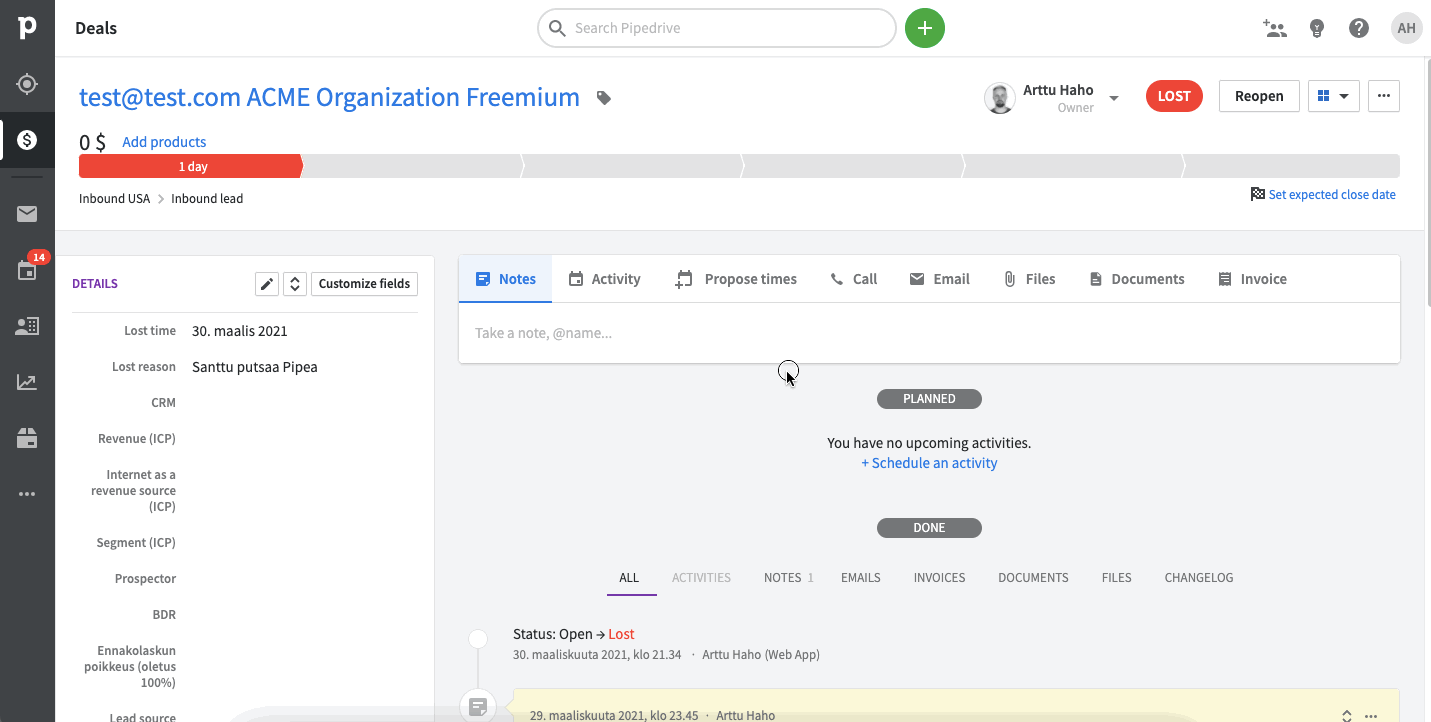Click the Inbound USA pipeline breadcrumb
Image resolution: width=1431 pixels, height=722 pixels.
[x=114, y=198]
